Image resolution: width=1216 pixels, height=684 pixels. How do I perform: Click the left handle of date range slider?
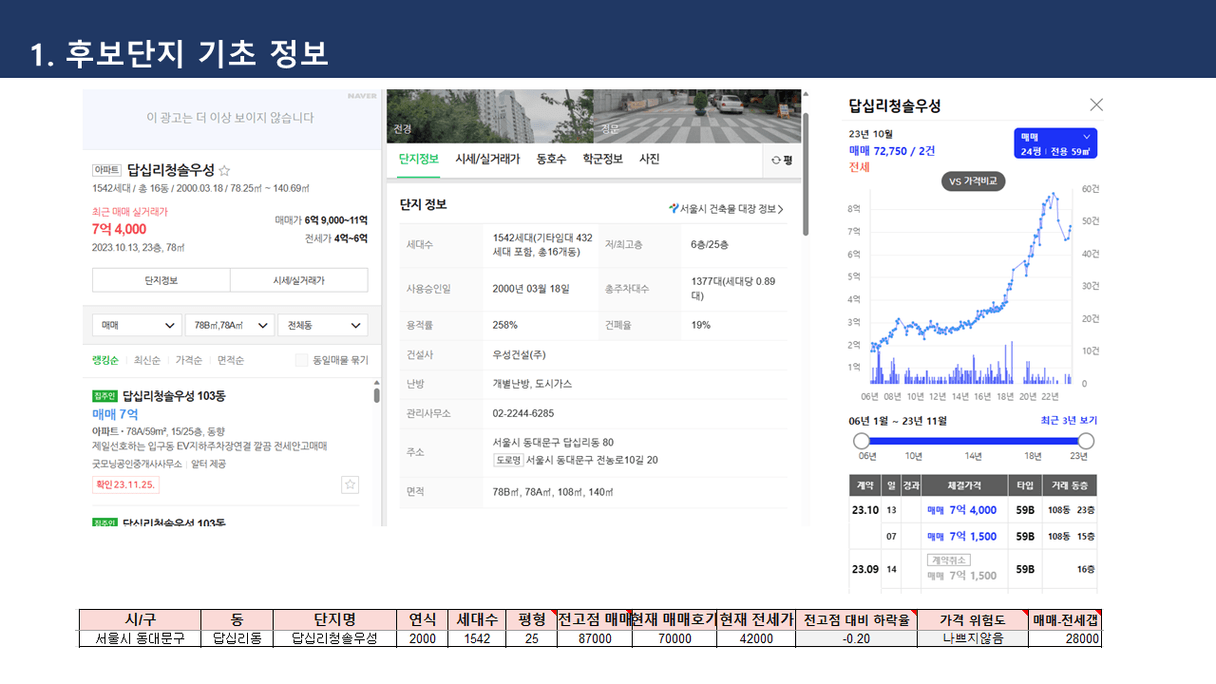tap(861, 441)
